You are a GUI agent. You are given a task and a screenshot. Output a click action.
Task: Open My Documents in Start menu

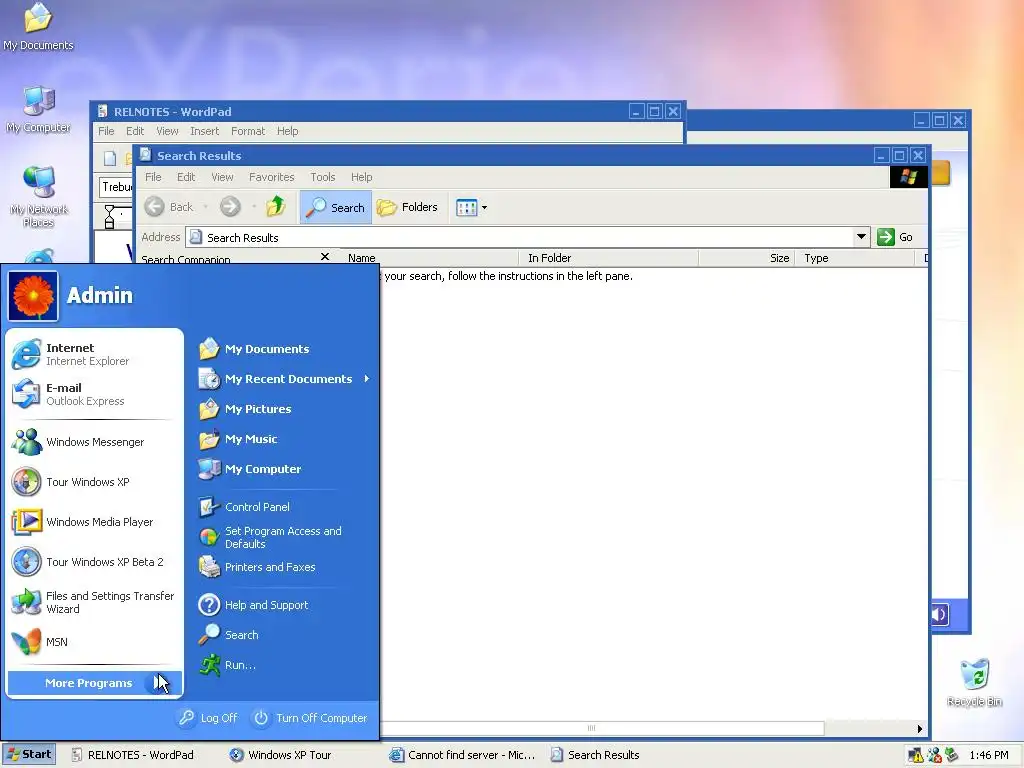(x=285, y=349)
